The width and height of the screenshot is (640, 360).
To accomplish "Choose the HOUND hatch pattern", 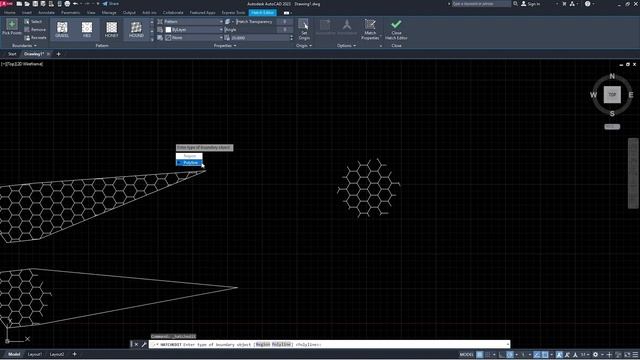I will click(136, 29).
